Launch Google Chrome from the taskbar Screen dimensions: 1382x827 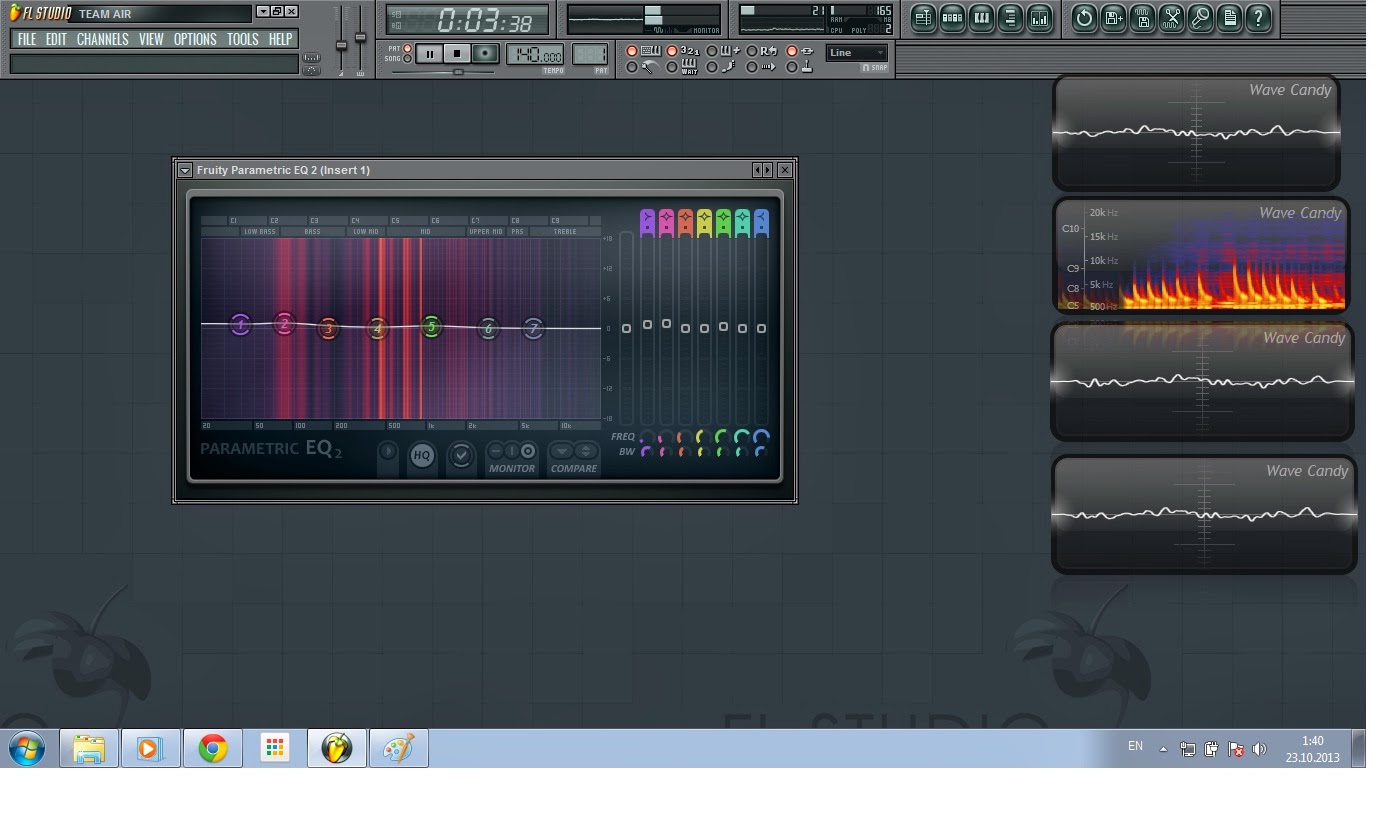[x=212, y=748]
